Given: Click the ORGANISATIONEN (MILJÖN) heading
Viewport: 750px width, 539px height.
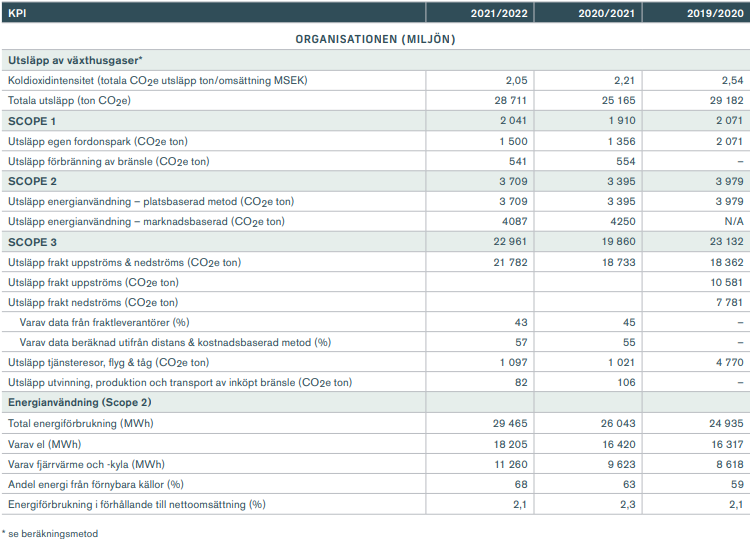Looking at the screenshot, I should click(x=375, y=39).
